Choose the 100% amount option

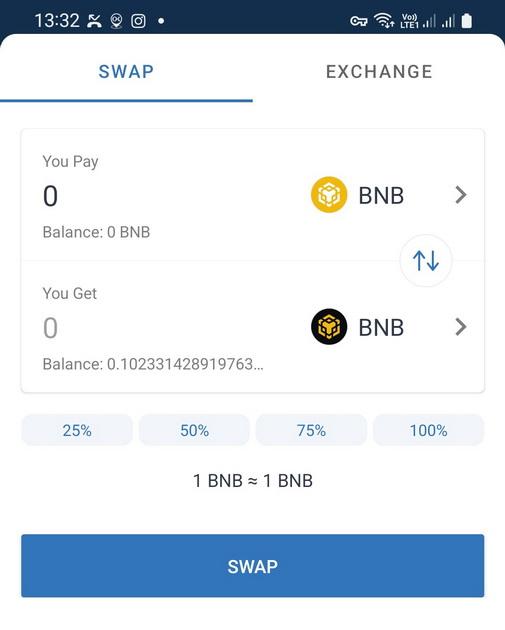tap(428, 430)
